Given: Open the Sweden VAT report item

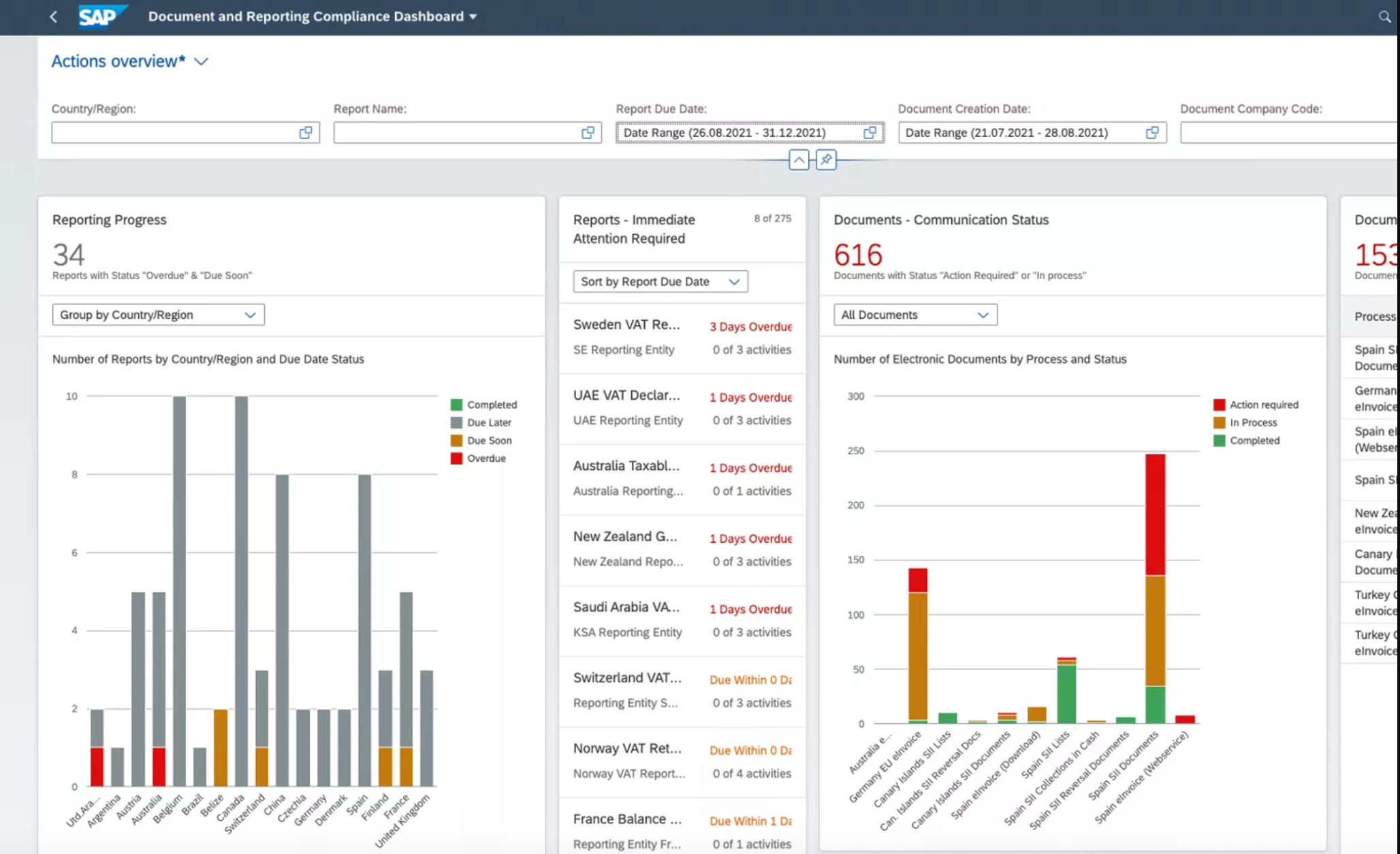Looking at the screenshot, I should pyautogui.click(x=682, y=338).
